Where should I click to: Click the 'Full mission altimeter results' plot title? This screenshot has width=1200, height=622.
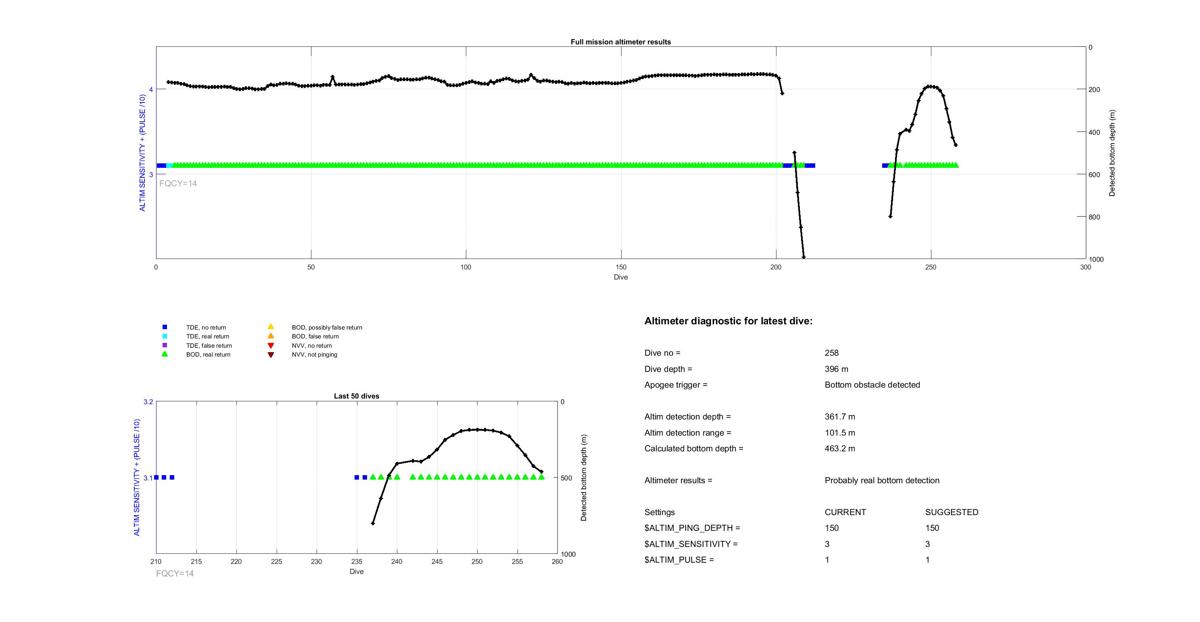[x=620, y=42]
